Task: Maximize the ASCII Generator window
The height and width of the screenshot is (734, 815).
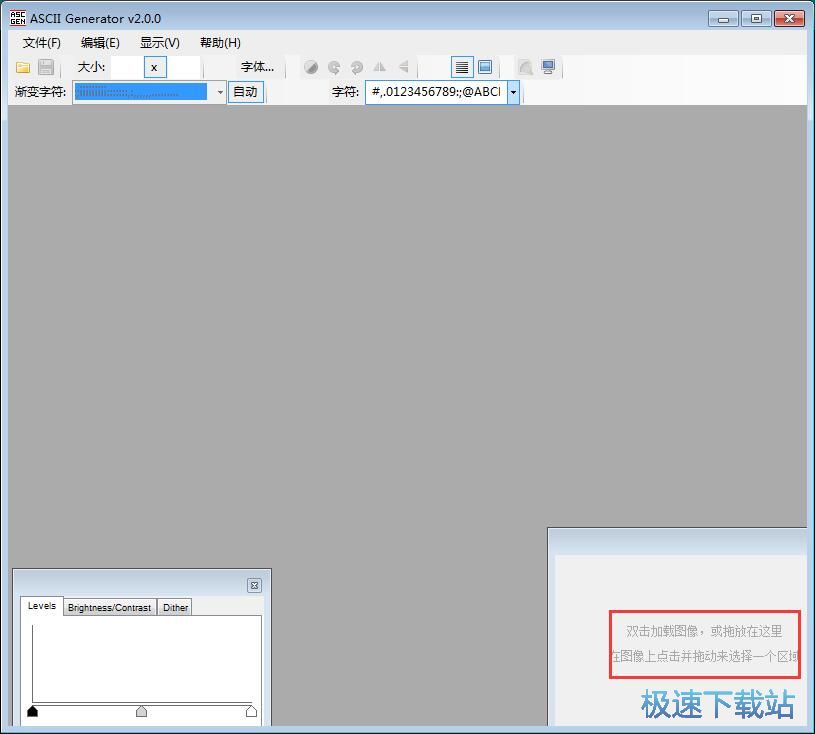Action: pos(756,19)
